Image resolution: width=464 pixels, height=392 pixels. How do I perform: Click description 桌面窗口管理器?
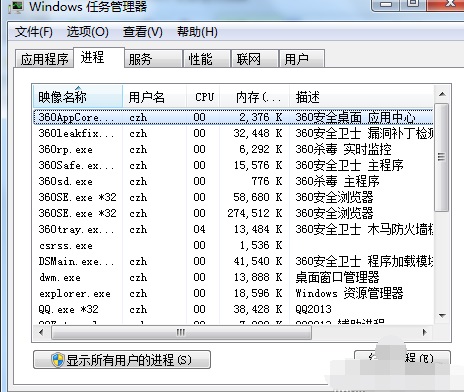coord(337,277)
